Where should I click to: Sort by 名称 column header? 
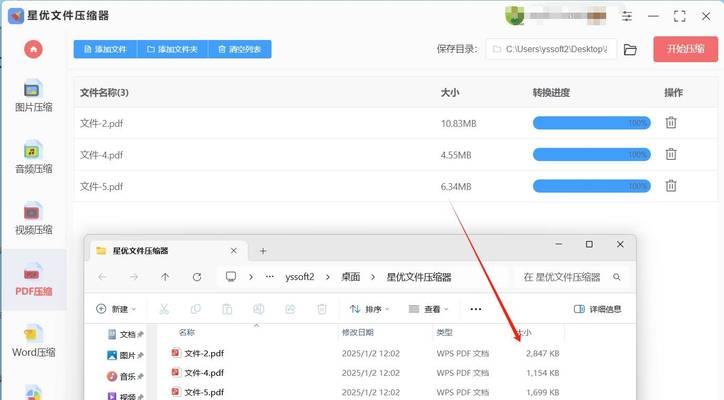(x=187, y=332)
